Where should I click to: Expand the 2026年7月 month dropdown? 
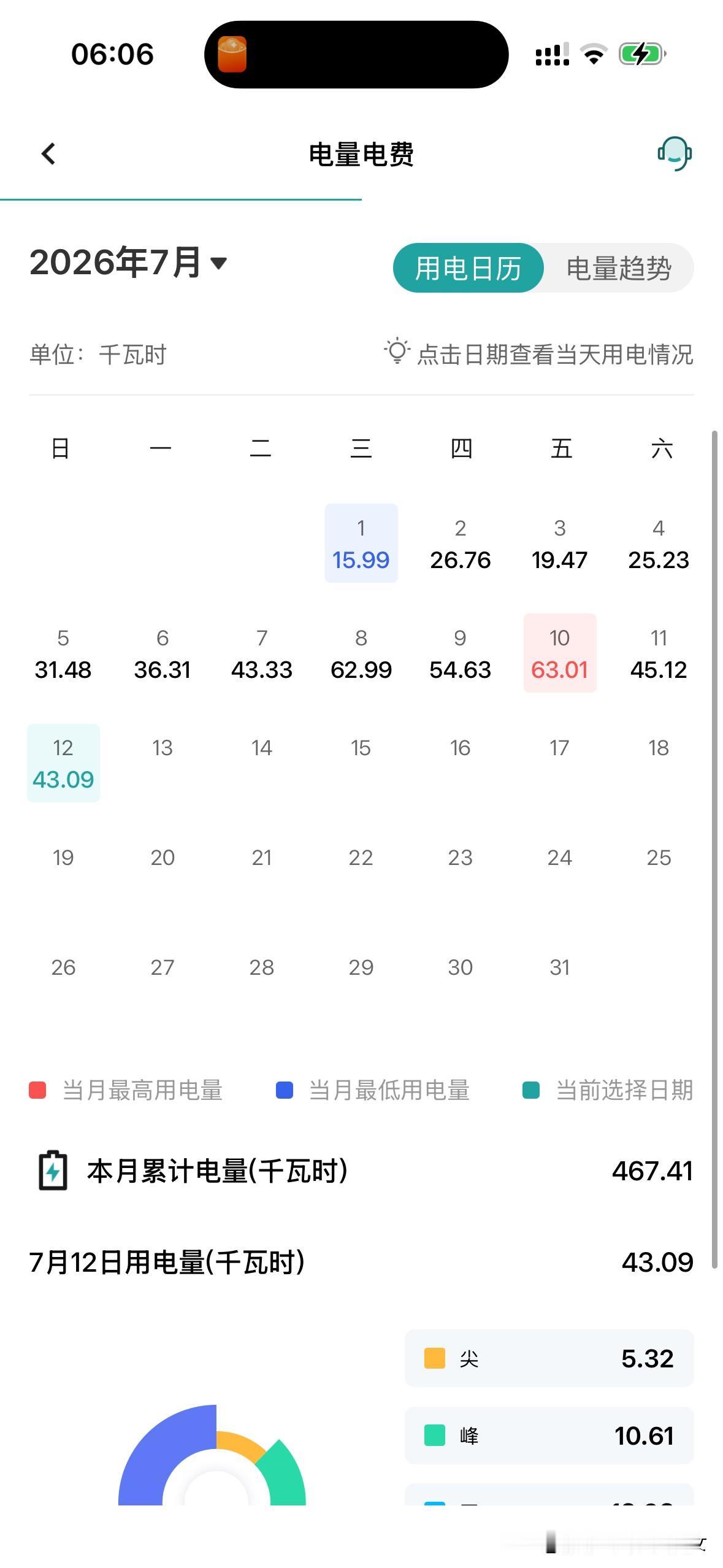(128, 263)
